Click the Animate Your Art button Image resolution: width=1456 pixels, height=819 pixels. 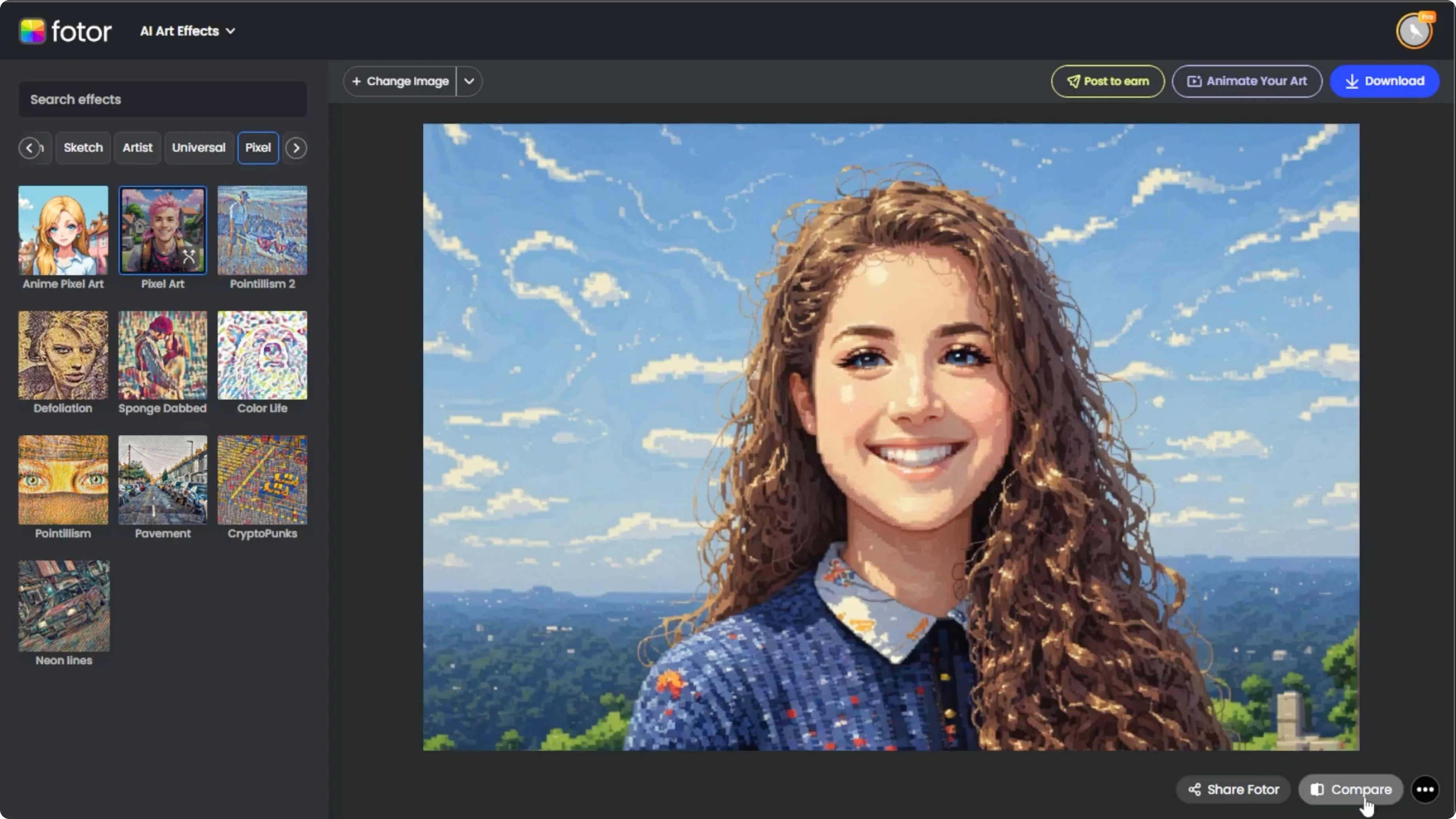coord(1247,82)
